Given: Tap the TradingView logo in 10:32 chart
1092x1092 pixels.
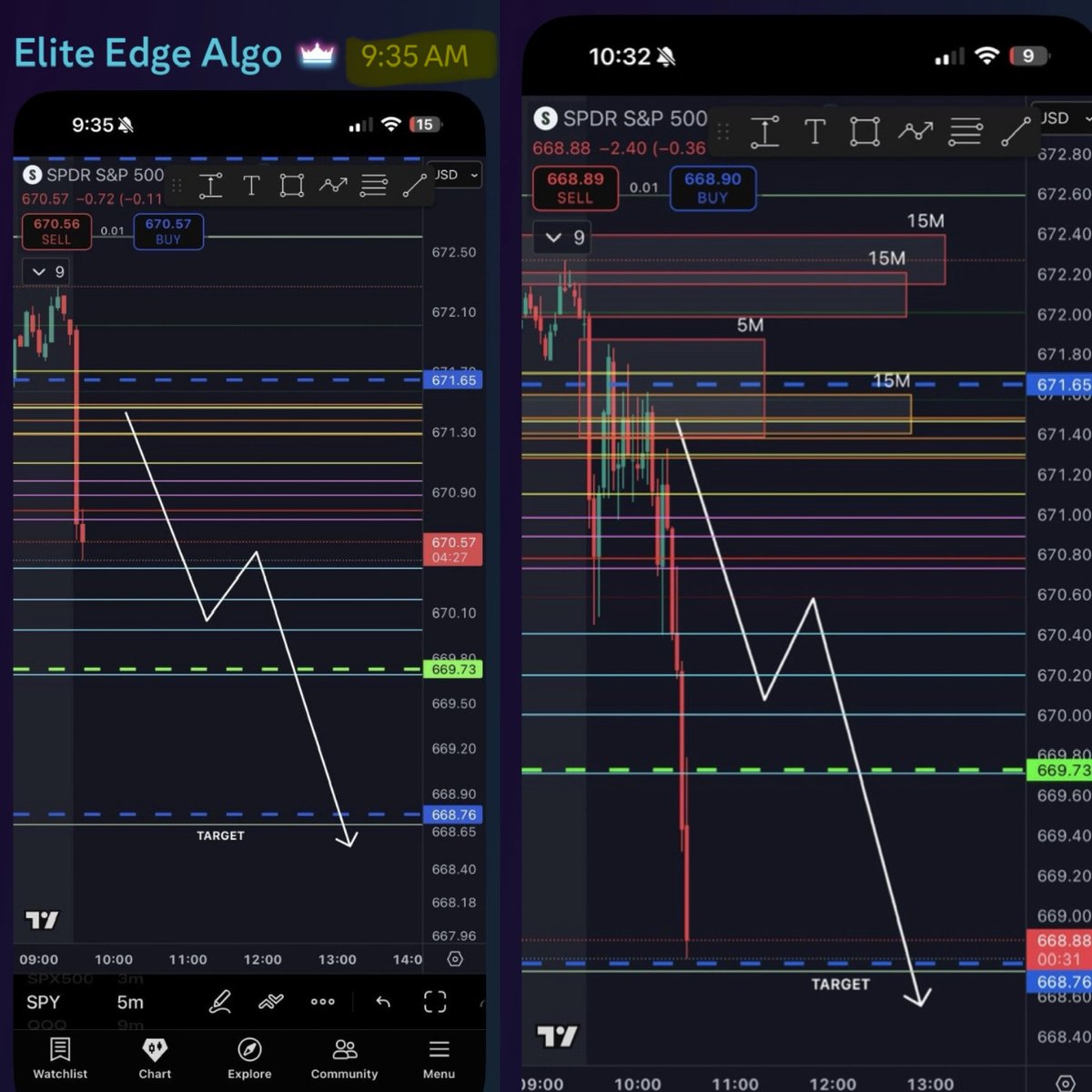Looking at the screenshot, I should [x=557, y=1036].
